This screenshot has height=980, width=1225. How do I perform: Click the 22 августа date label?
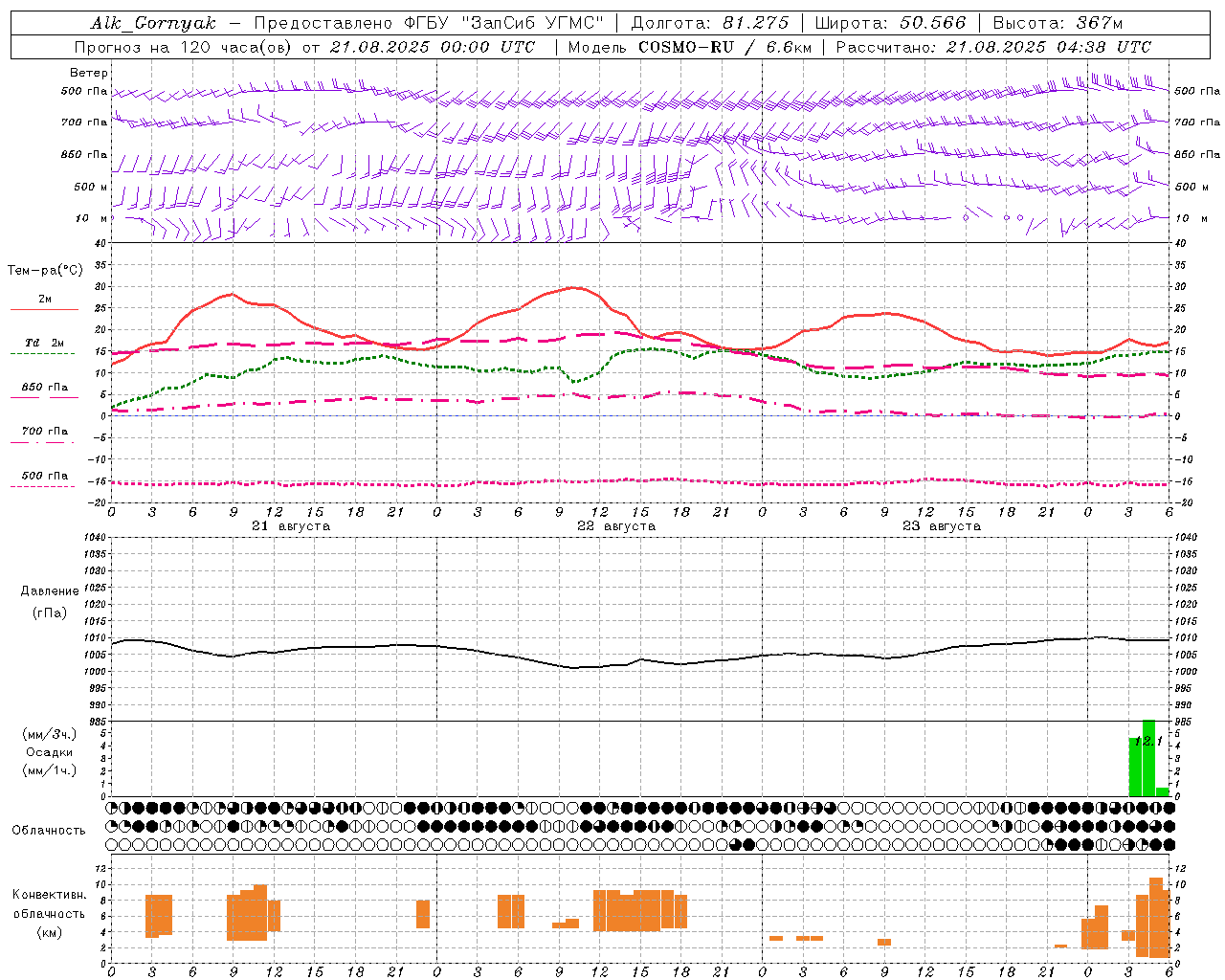click(616, 526)
